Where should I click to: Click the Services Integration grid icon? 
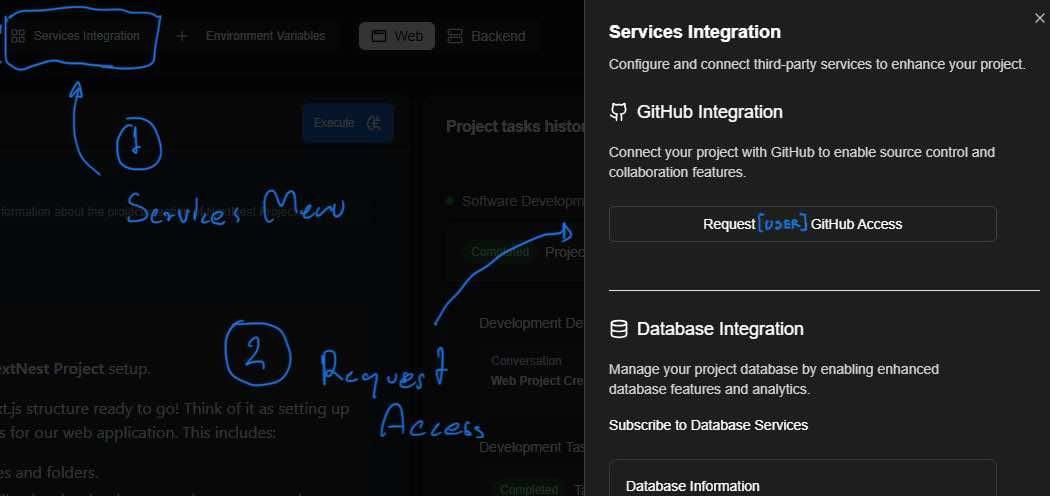pyautogui.click(x=18, y=36)
